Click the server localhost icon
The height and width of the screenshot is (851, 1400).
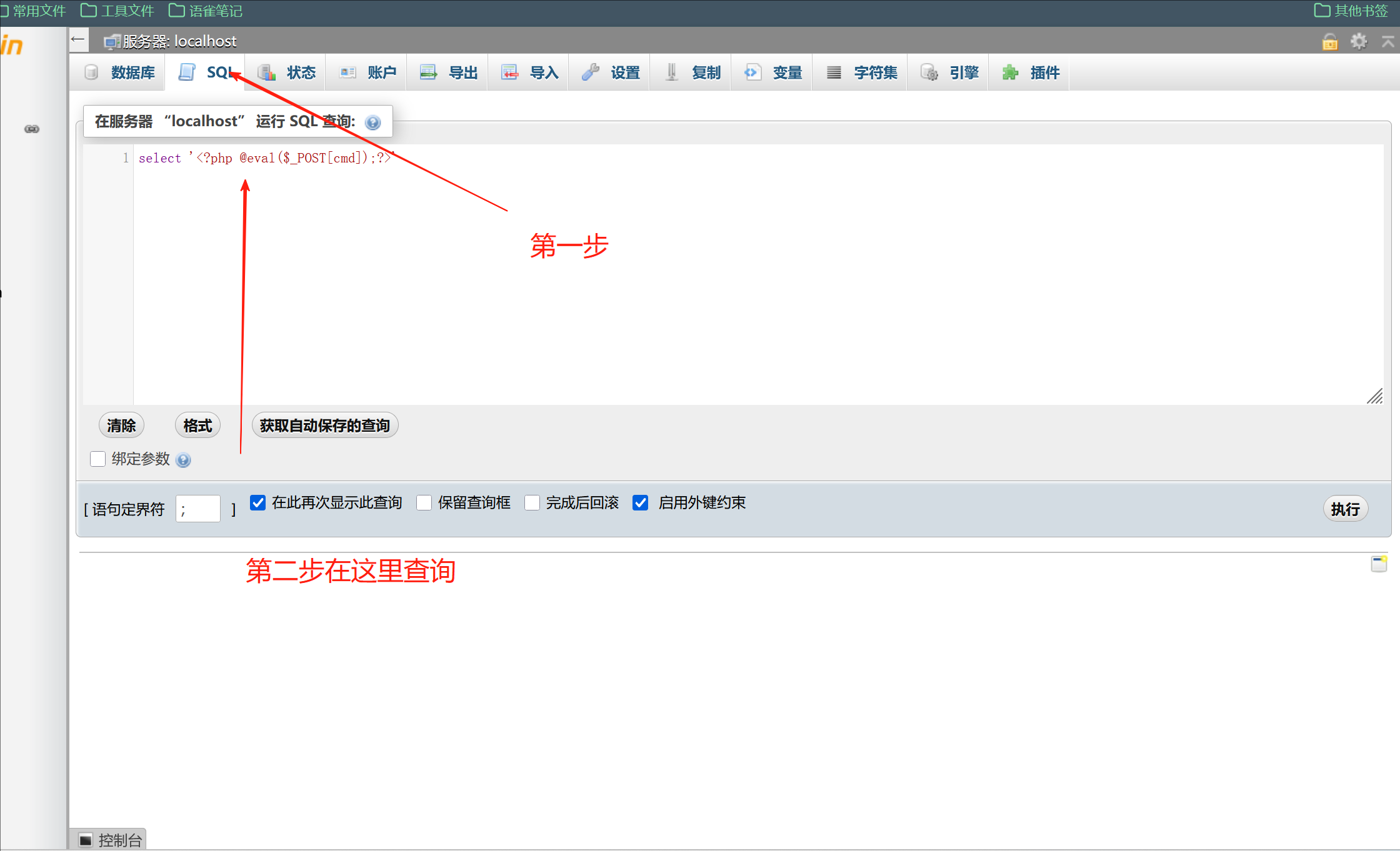coord(112,42)
